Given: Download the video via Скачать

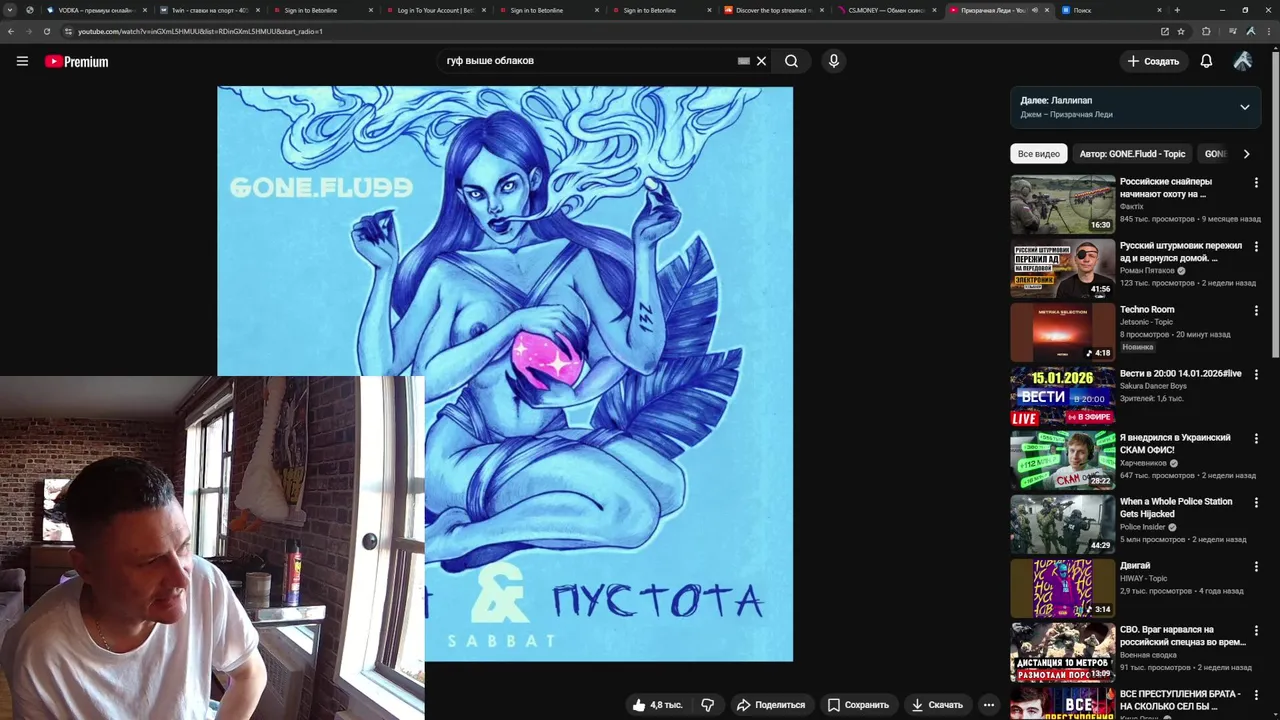Looking at the screenshot, I should [x=937, y=705].
